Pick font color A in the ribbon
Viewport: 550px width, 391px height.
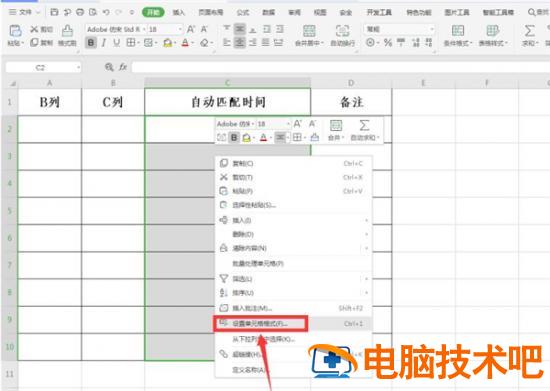pos(185,43)
